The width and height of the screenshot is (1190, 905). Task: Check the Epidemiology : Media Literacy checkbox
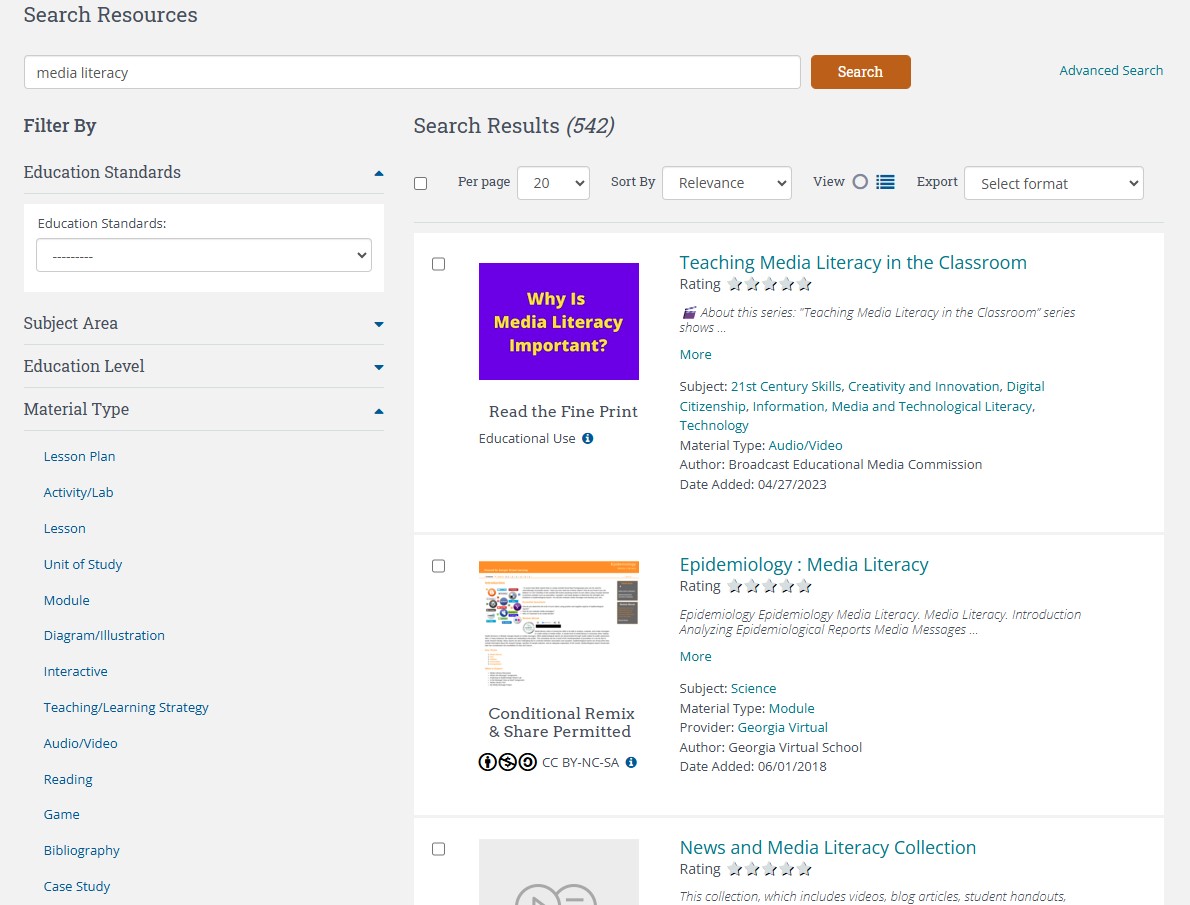439,566
